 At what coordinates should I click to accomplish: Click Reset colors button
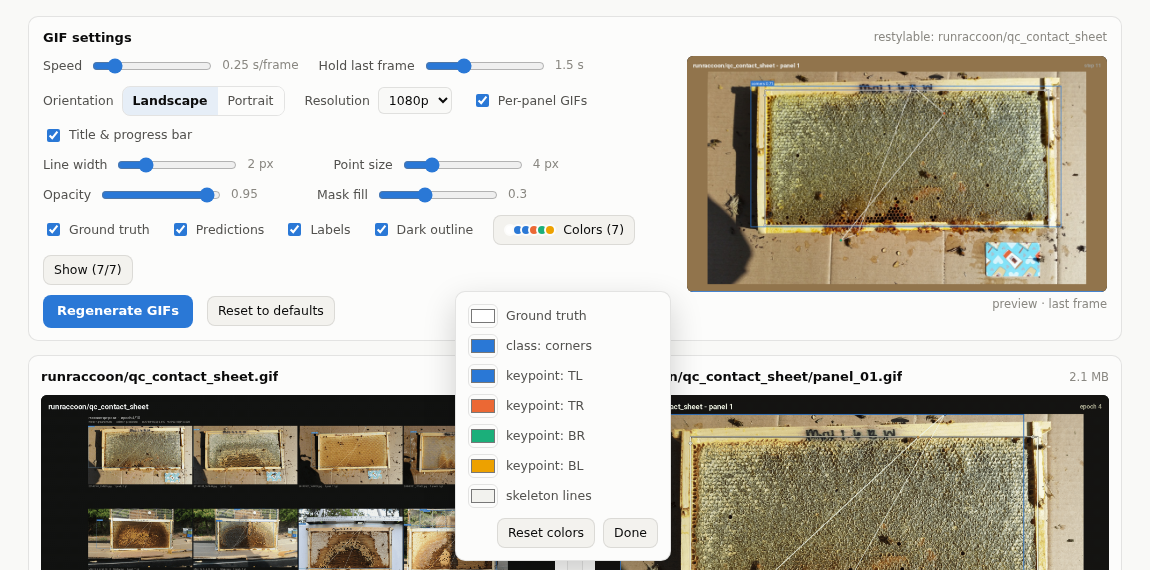click(x=546, y=533)
